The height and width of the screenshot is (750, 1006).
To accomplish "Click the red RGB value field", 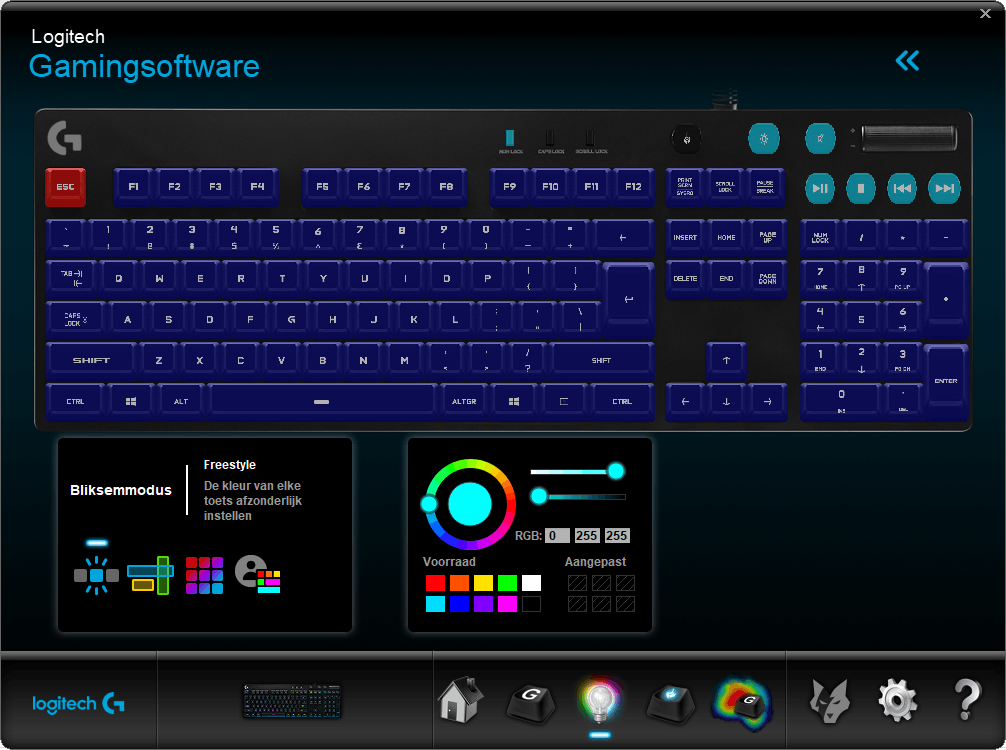I will (x=557, y=536).
